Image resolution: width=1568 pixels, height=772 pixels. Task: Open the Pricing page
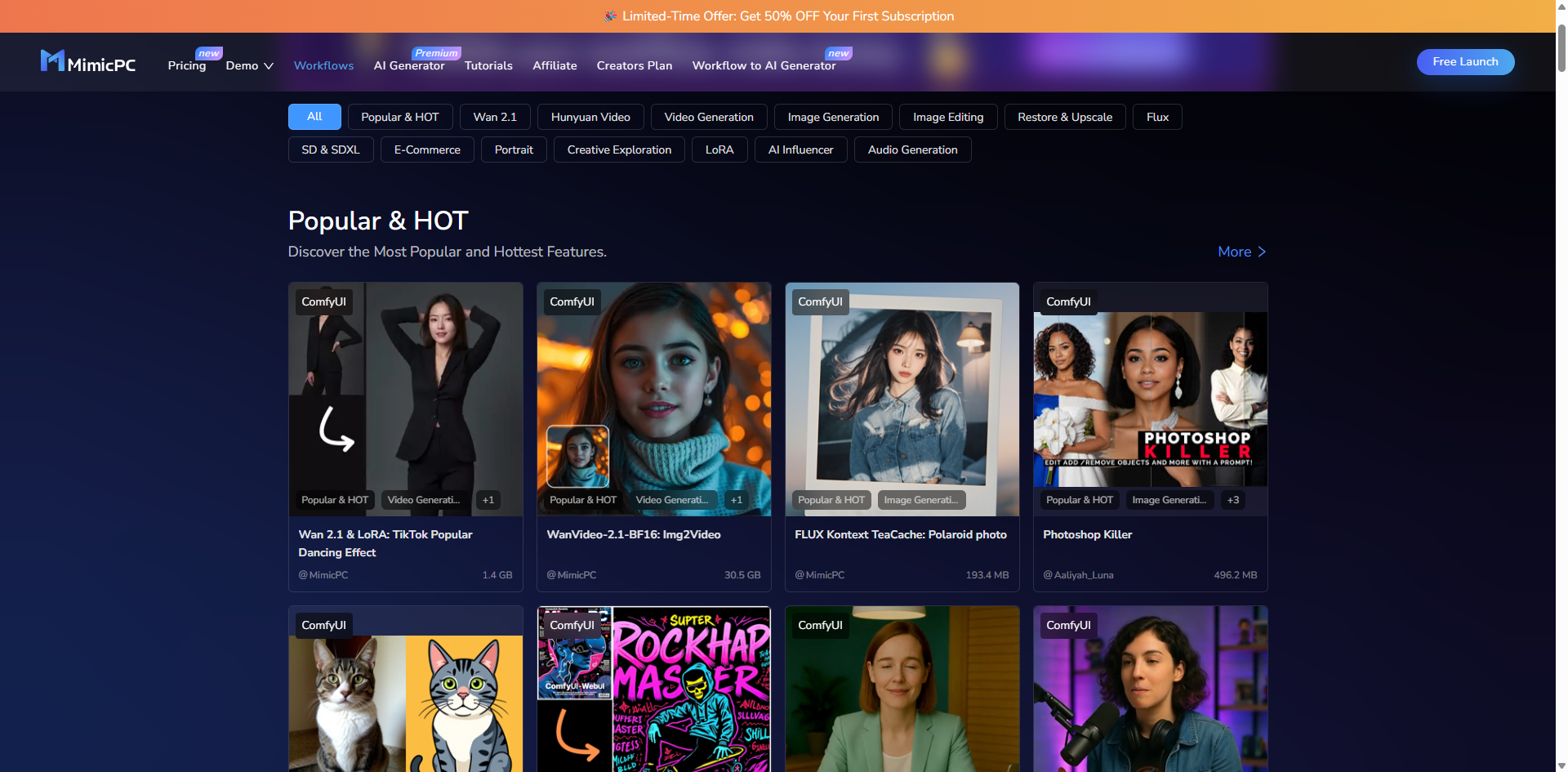point(187,65)
